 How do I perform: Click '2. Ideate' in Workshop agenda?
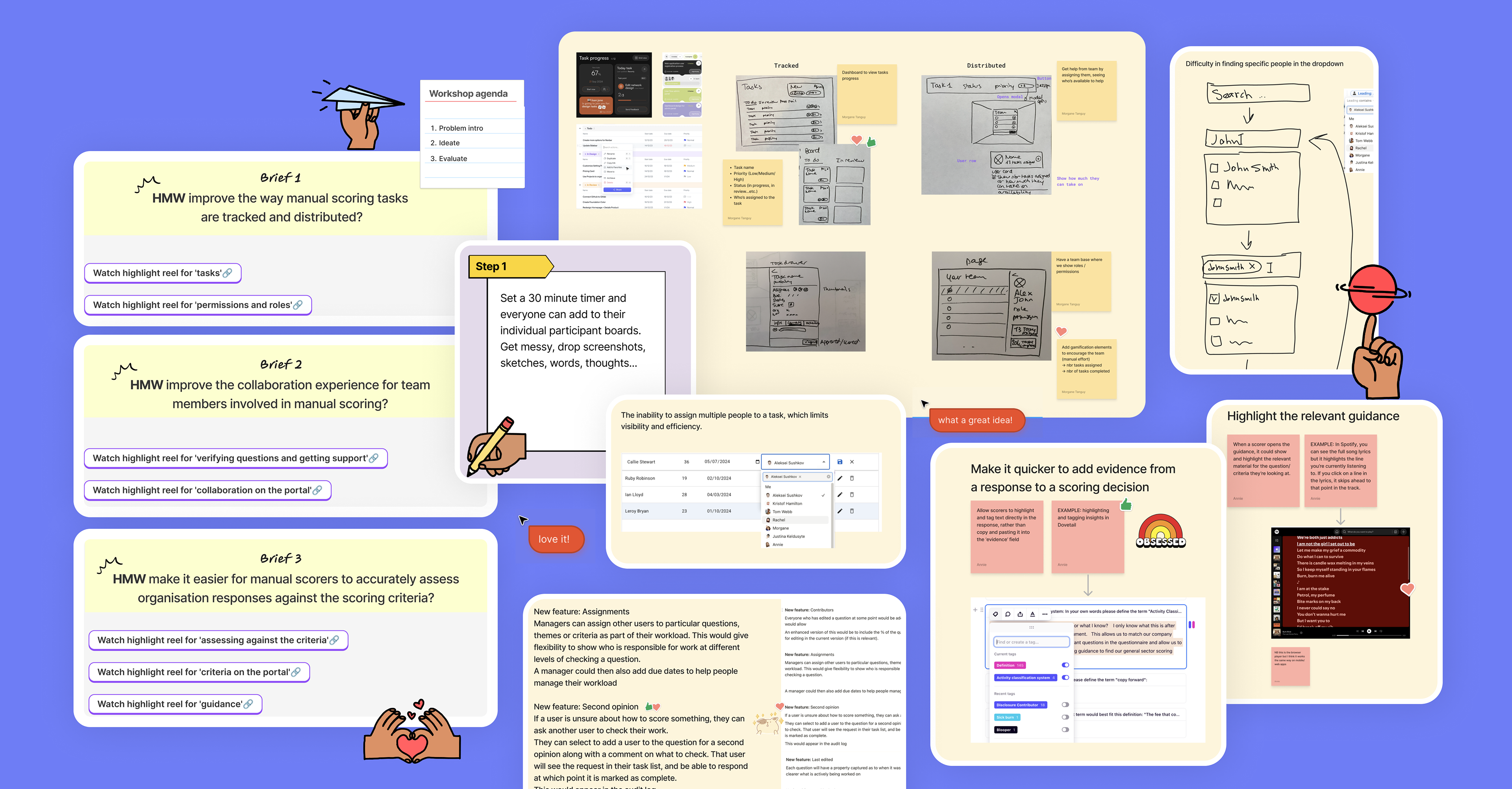click(x=445, y=142)
